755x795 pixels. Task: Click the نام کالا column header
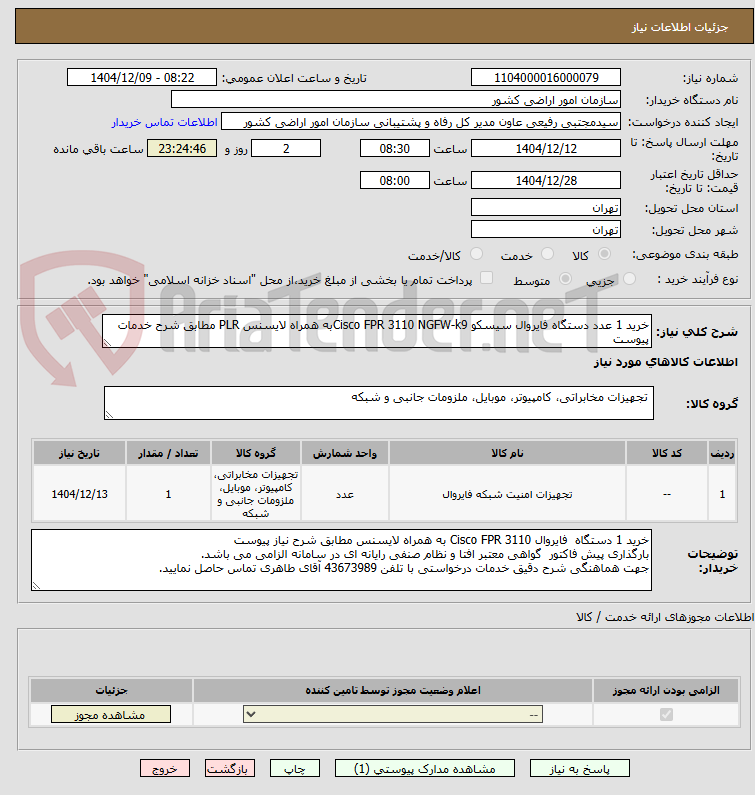click(x=507, y=453)
